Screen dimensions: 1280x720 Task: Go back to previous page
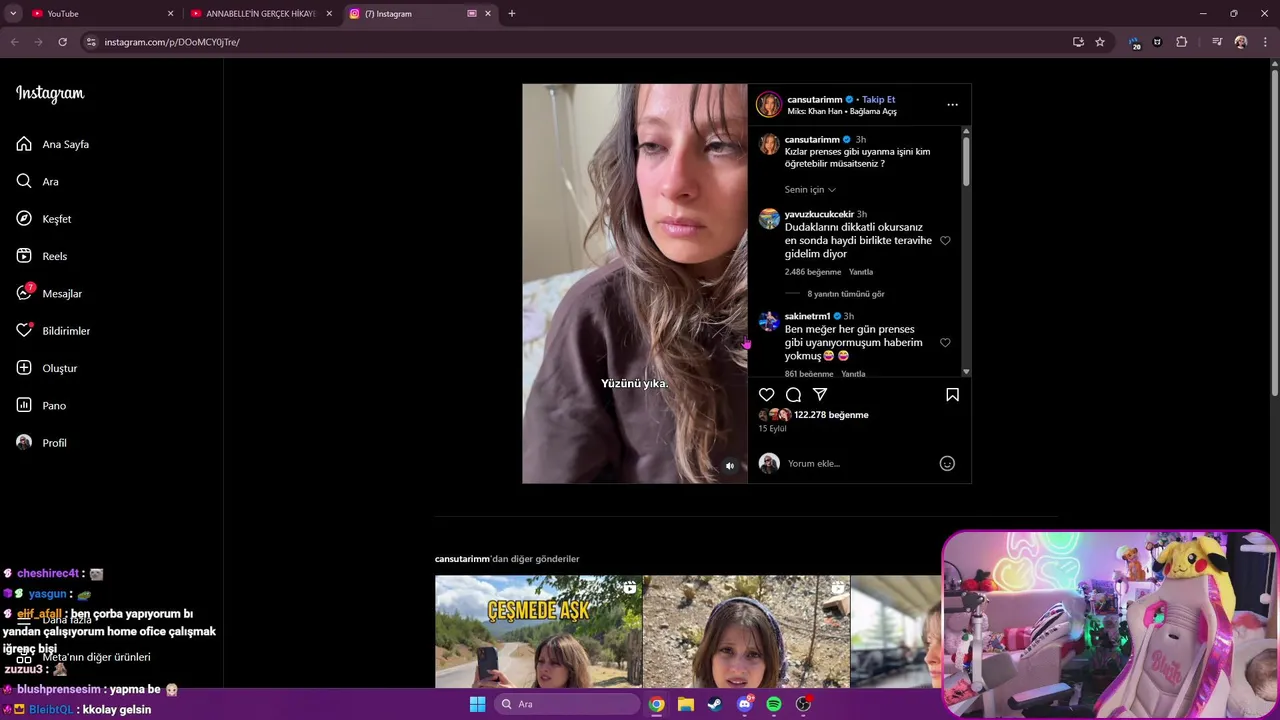click(x=14, y=42)
